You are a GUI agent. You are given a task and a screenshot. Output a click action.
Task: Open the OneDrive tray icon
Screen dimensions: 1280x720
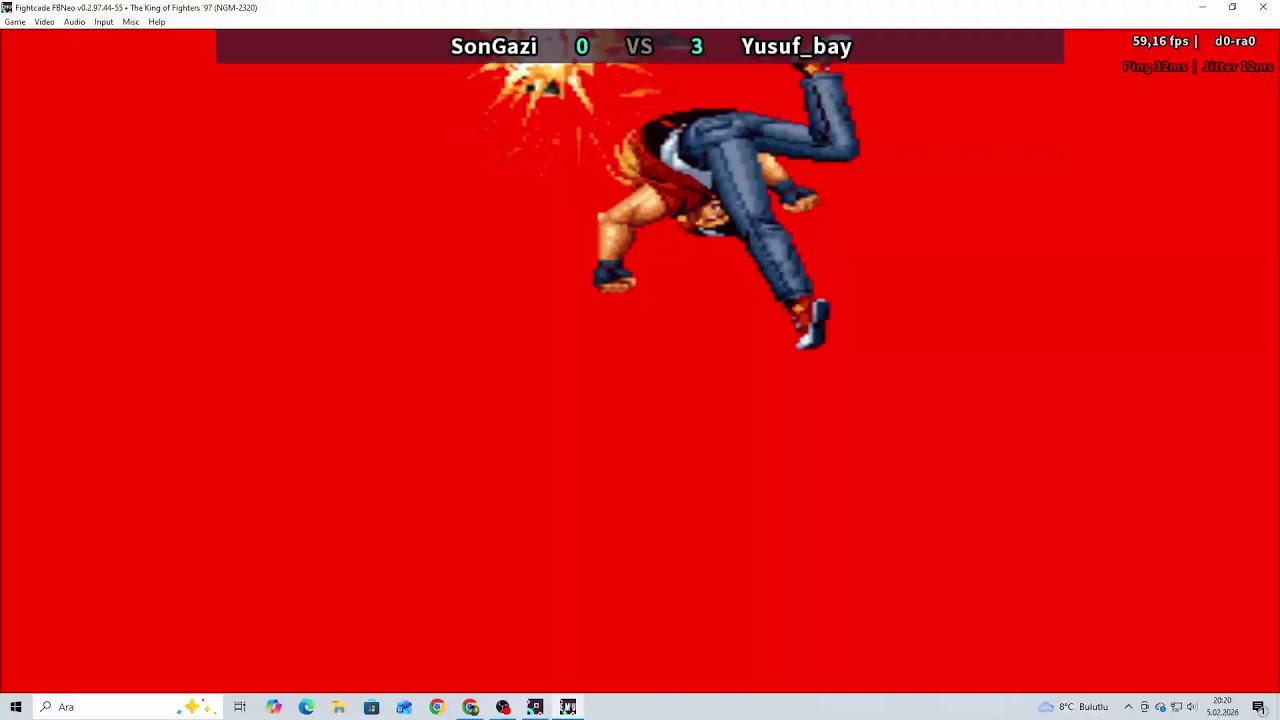pos(1160,707)
